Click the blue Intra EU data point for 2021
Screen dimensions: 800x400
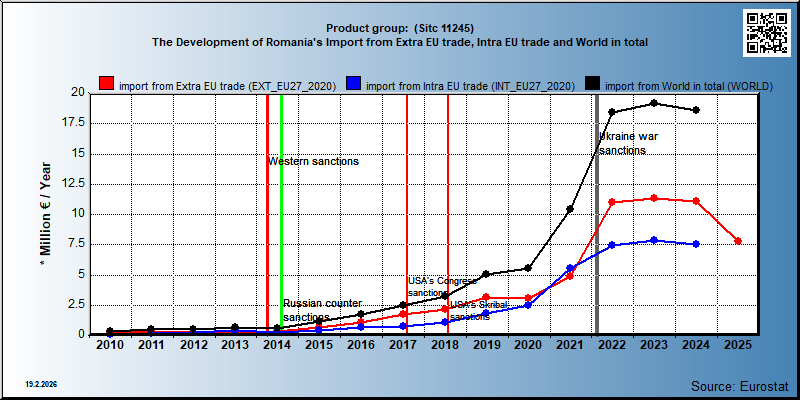point(570,268)
